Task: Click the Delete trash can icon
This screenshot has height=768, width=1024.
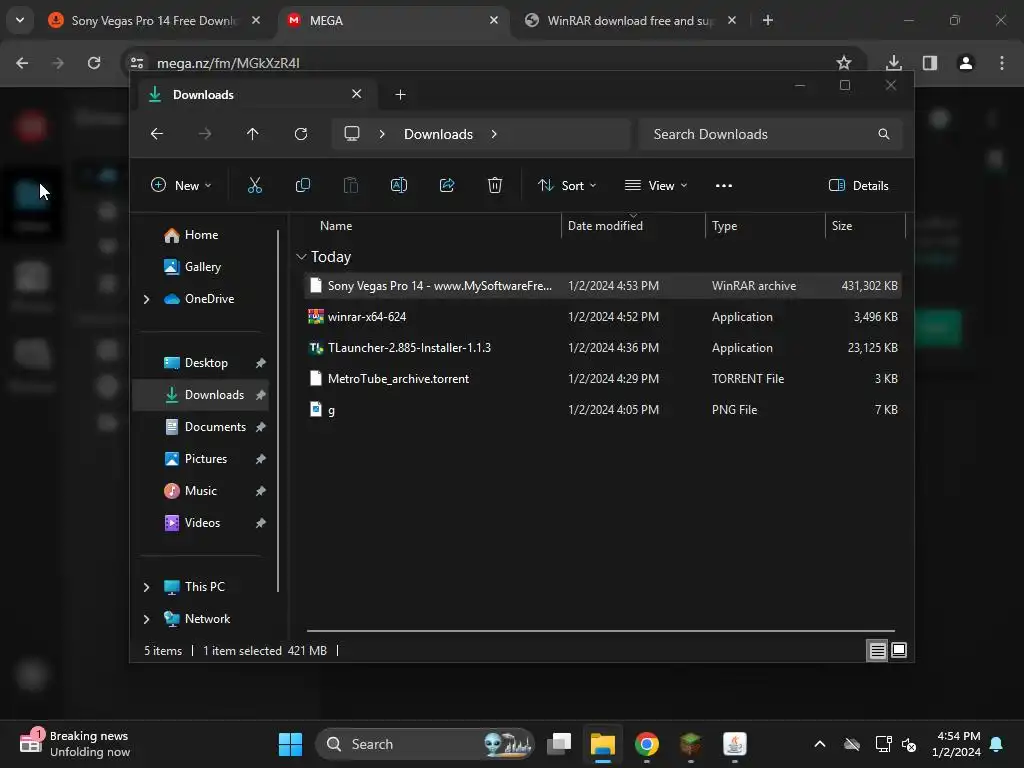Action: coord(495,185)
